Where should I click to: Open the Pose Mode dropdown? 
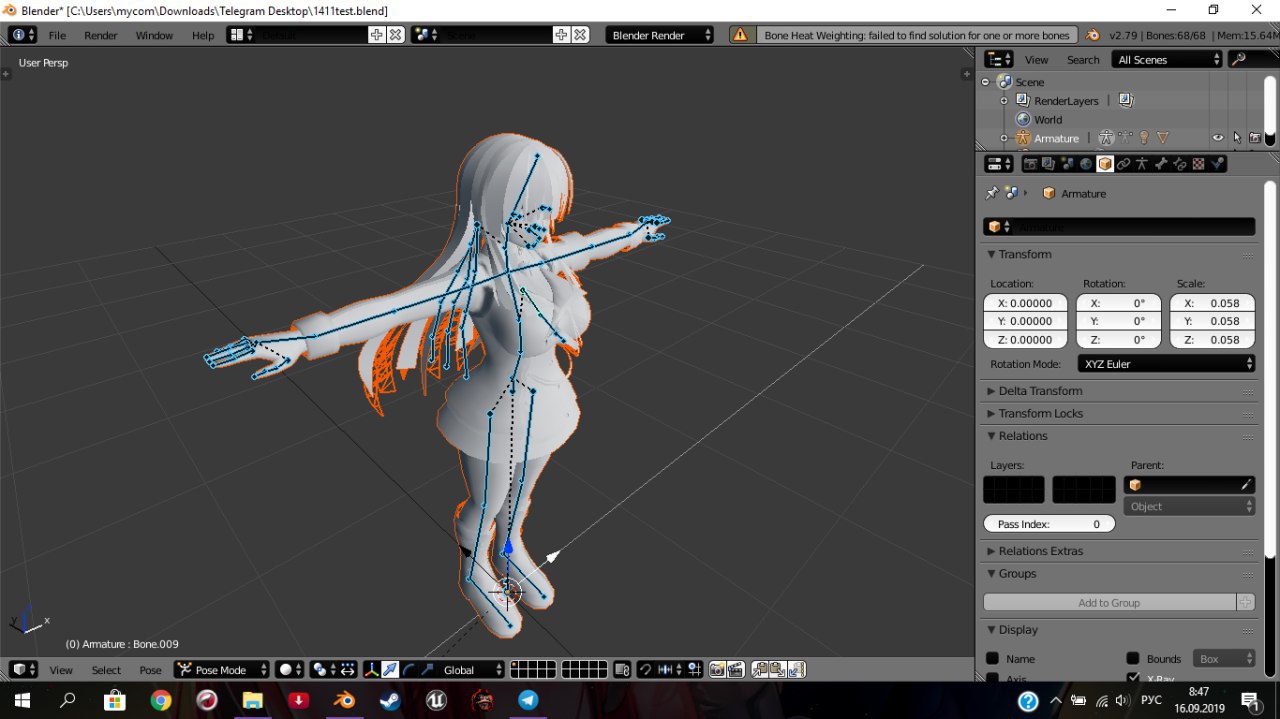(222, 669)
